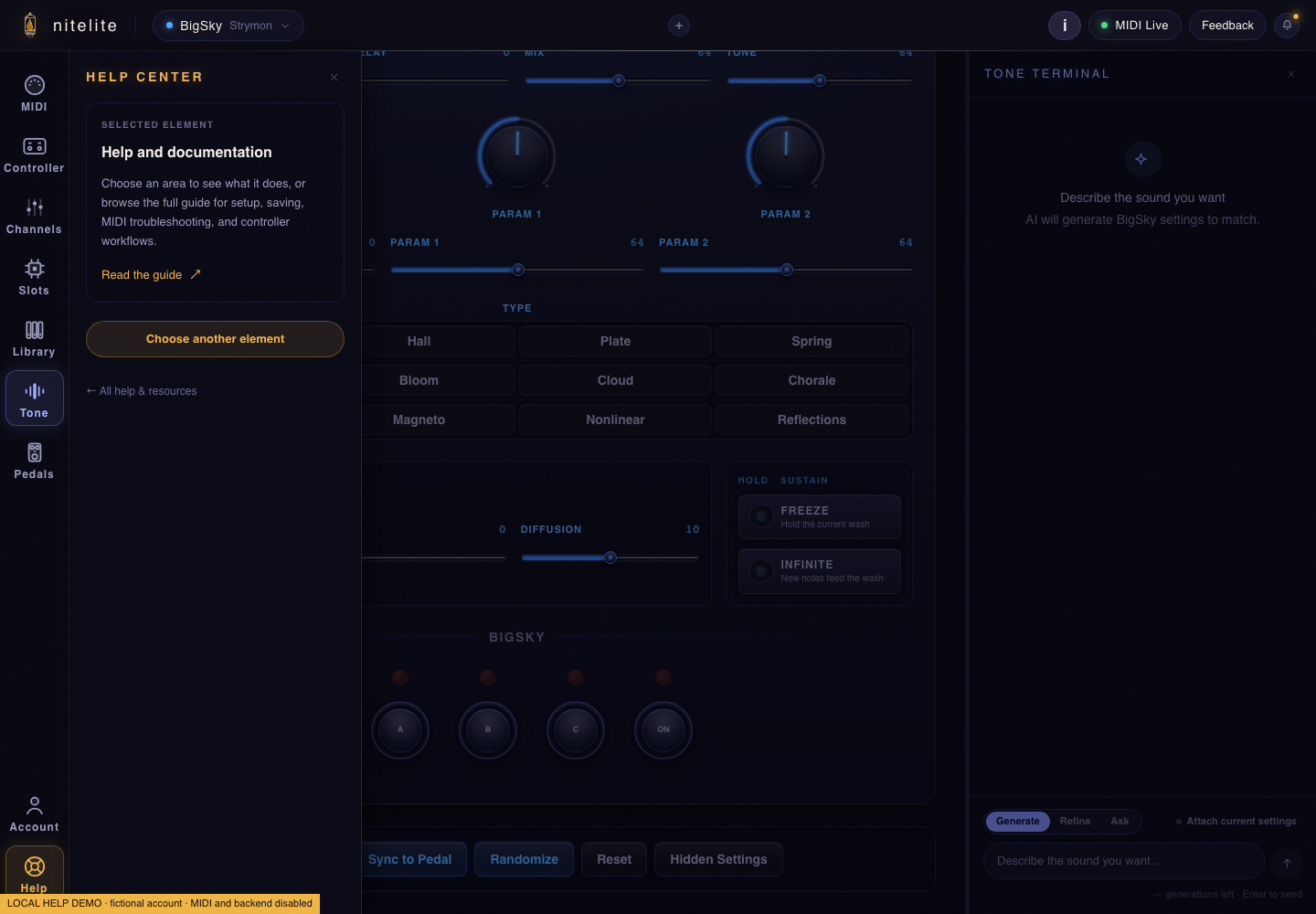Select the Plate reverb type
The height and width of the screenshot is (914, 1316).
point(616,341)
